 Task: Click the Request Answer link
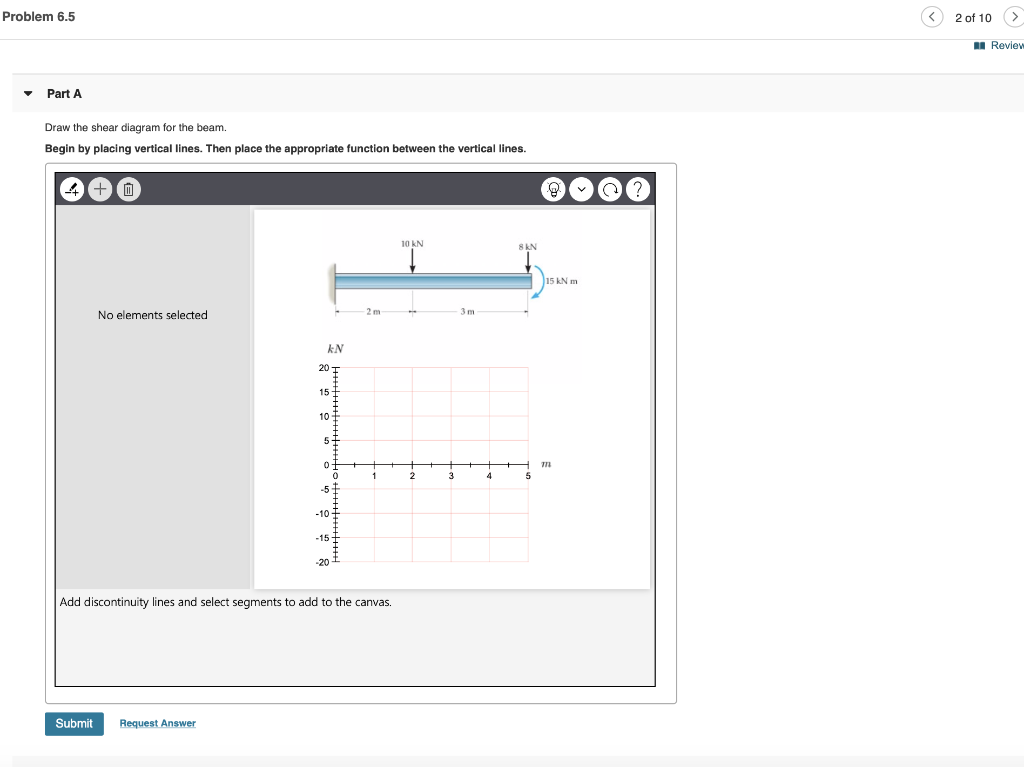pyautogui.click(x=157, y=723)
